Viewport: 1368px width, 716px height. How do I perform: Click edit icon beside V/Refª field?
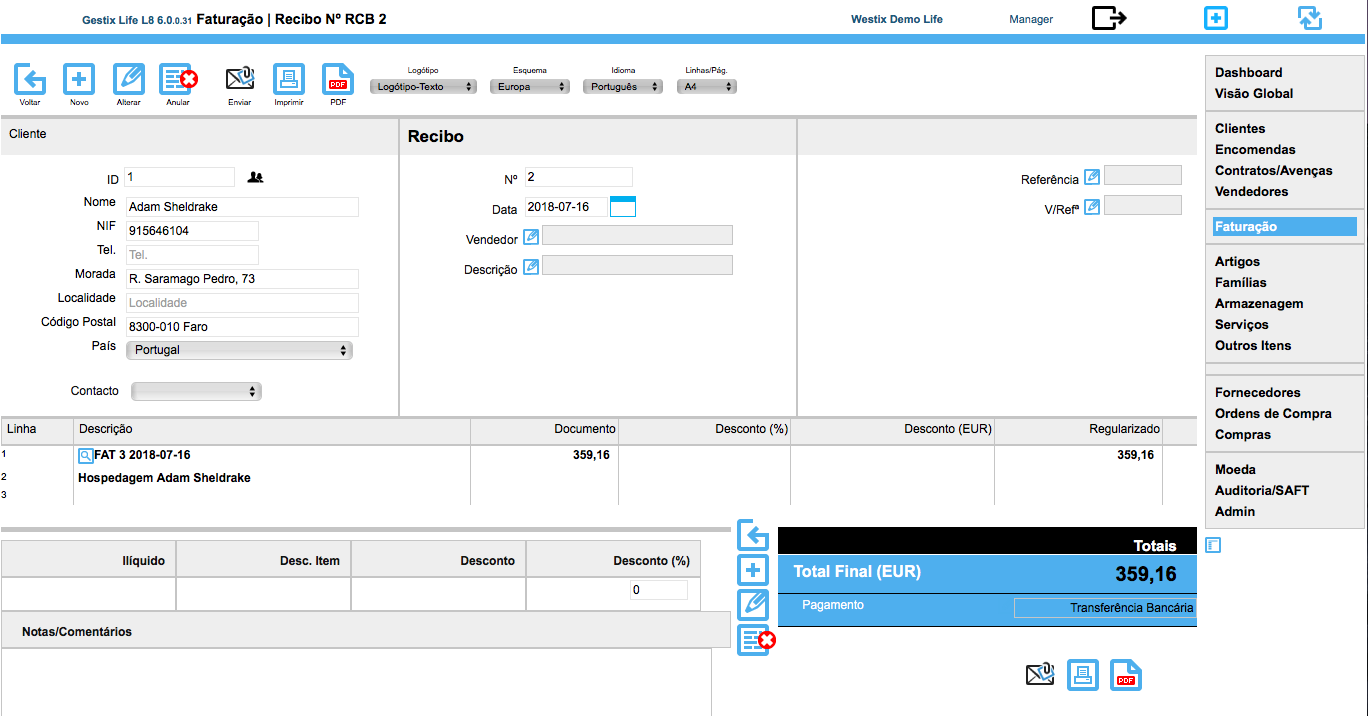pos(1092,207)
